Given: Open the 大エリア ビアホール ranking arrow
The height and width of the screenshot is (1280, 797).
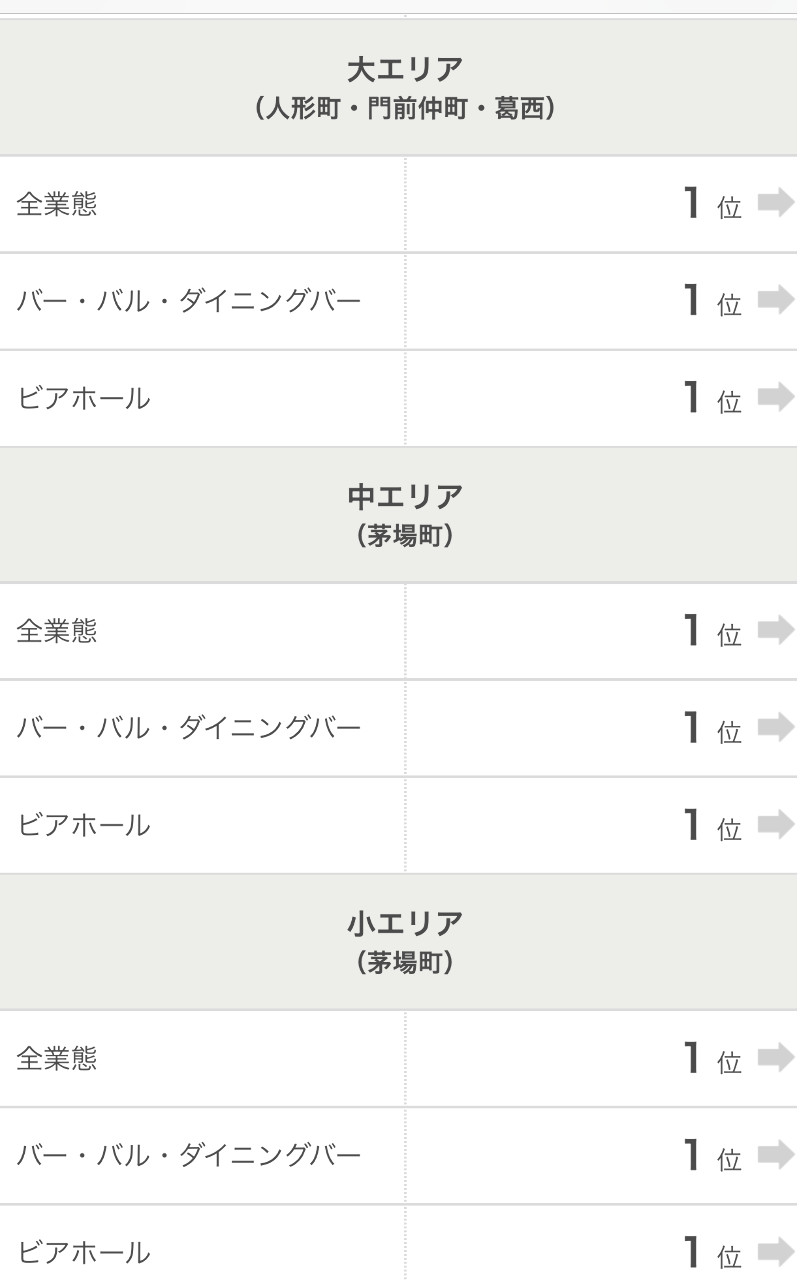Looking at the screenshot, I should coord(775,398).
